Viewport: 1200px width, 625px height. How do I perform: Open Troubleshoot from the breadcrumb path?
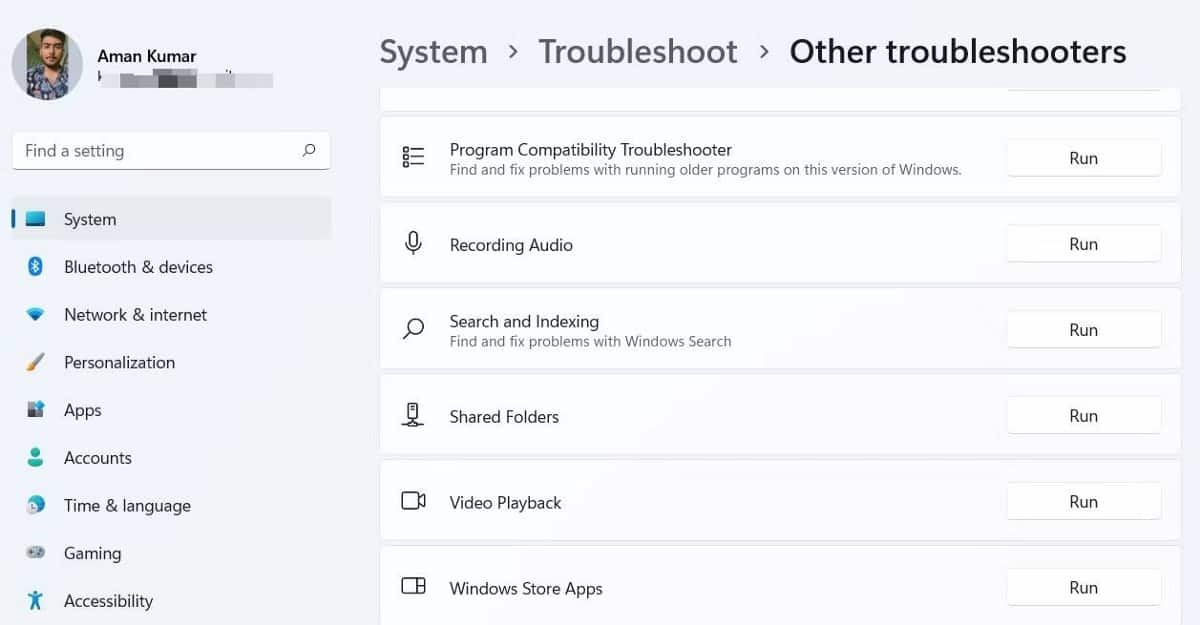pyautogui.click(x=637, y=51)
